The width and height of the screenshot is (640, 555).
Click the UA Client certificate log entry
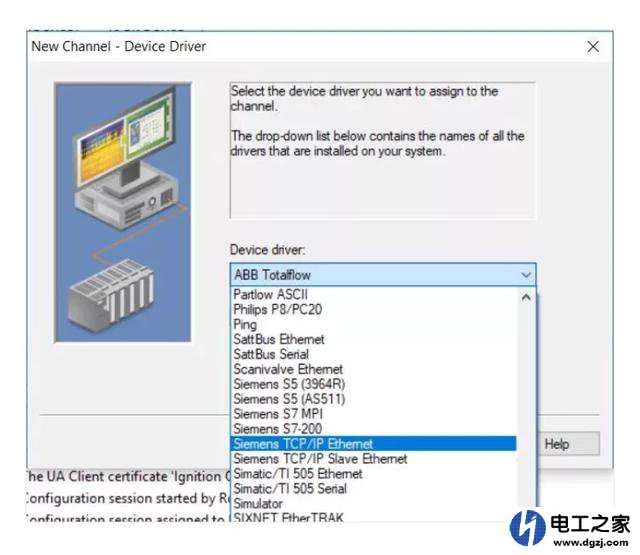[129, 477]
